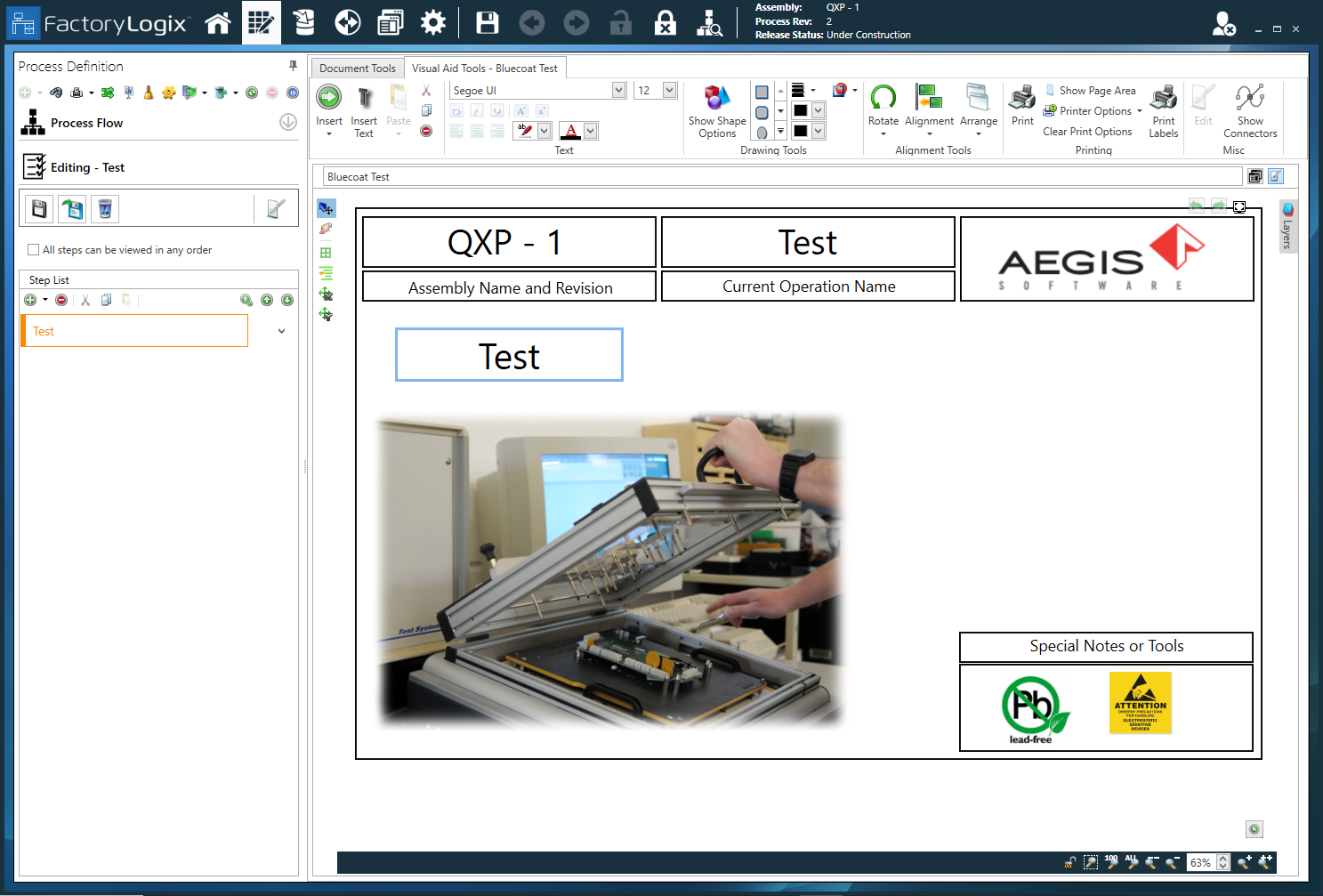Click the Insert Text tool

coord(364,111)
